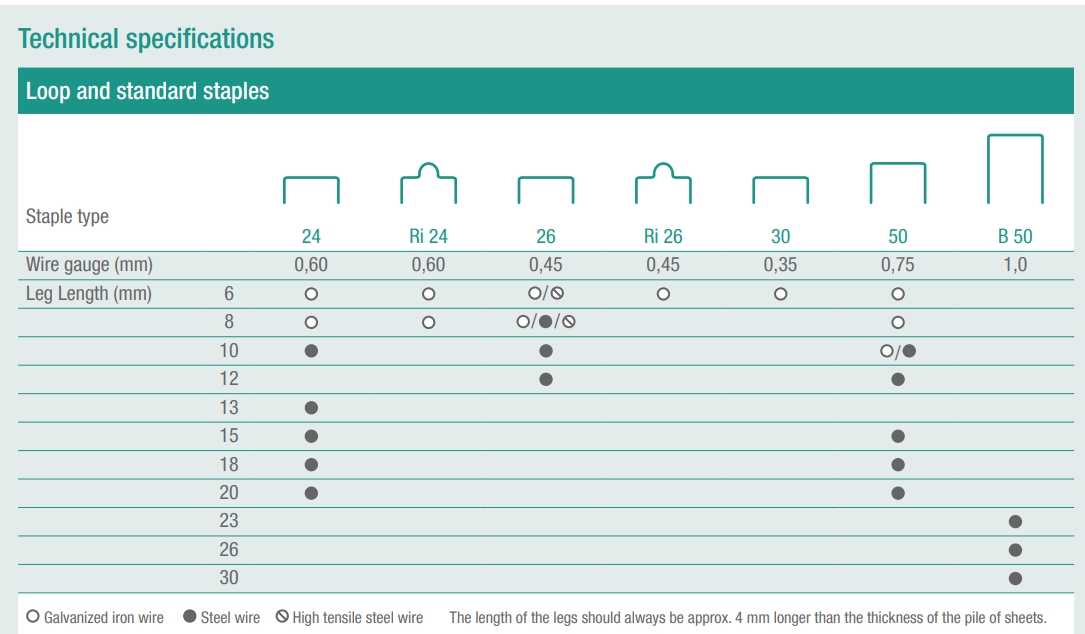Click the filled dot for B 50 at 30 mm
Viewport: 1085px width, 634px height.
(1015, 578)
